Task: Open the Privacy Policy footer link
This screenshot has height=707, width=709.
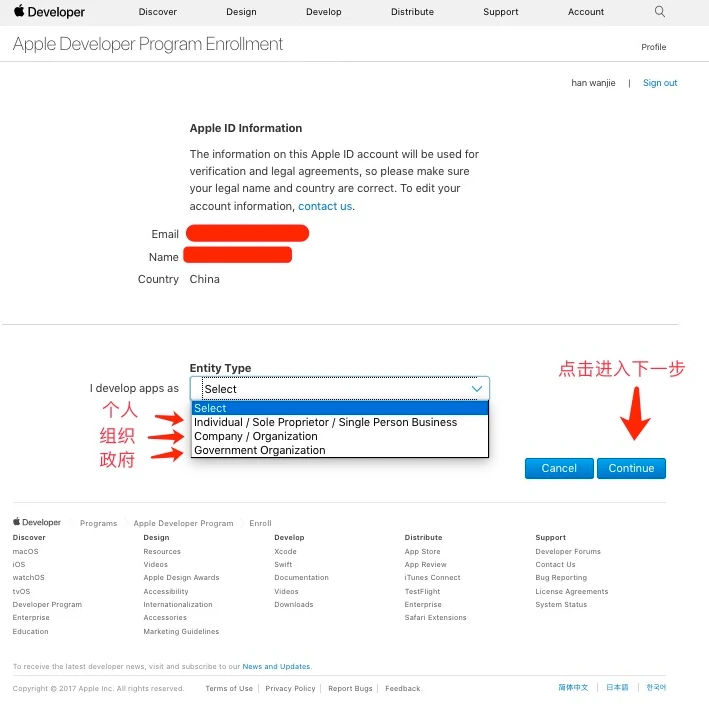Action: tap(290, 688)
